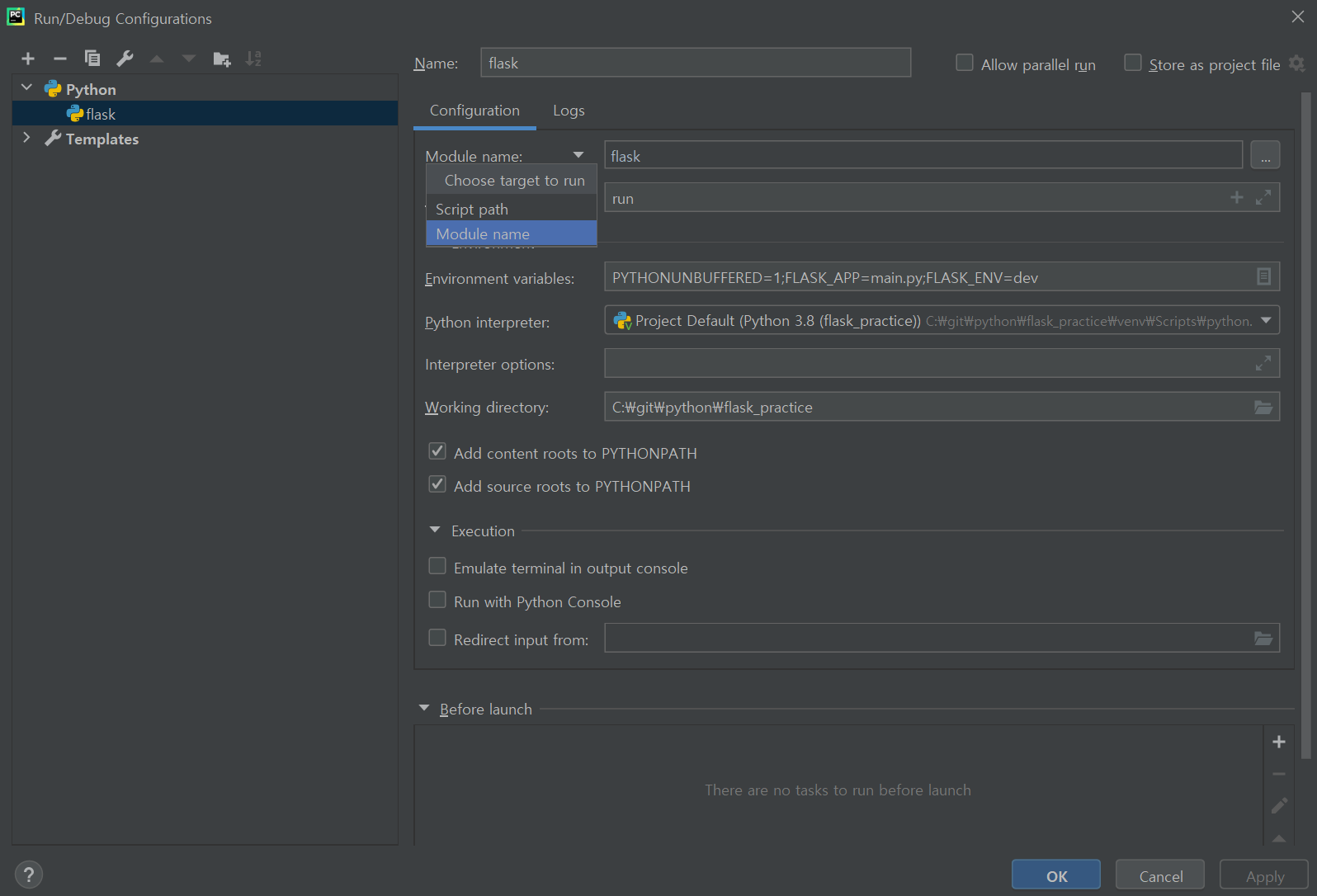
Task: Switch to the Configuration tab
Action: click(474, 111)
